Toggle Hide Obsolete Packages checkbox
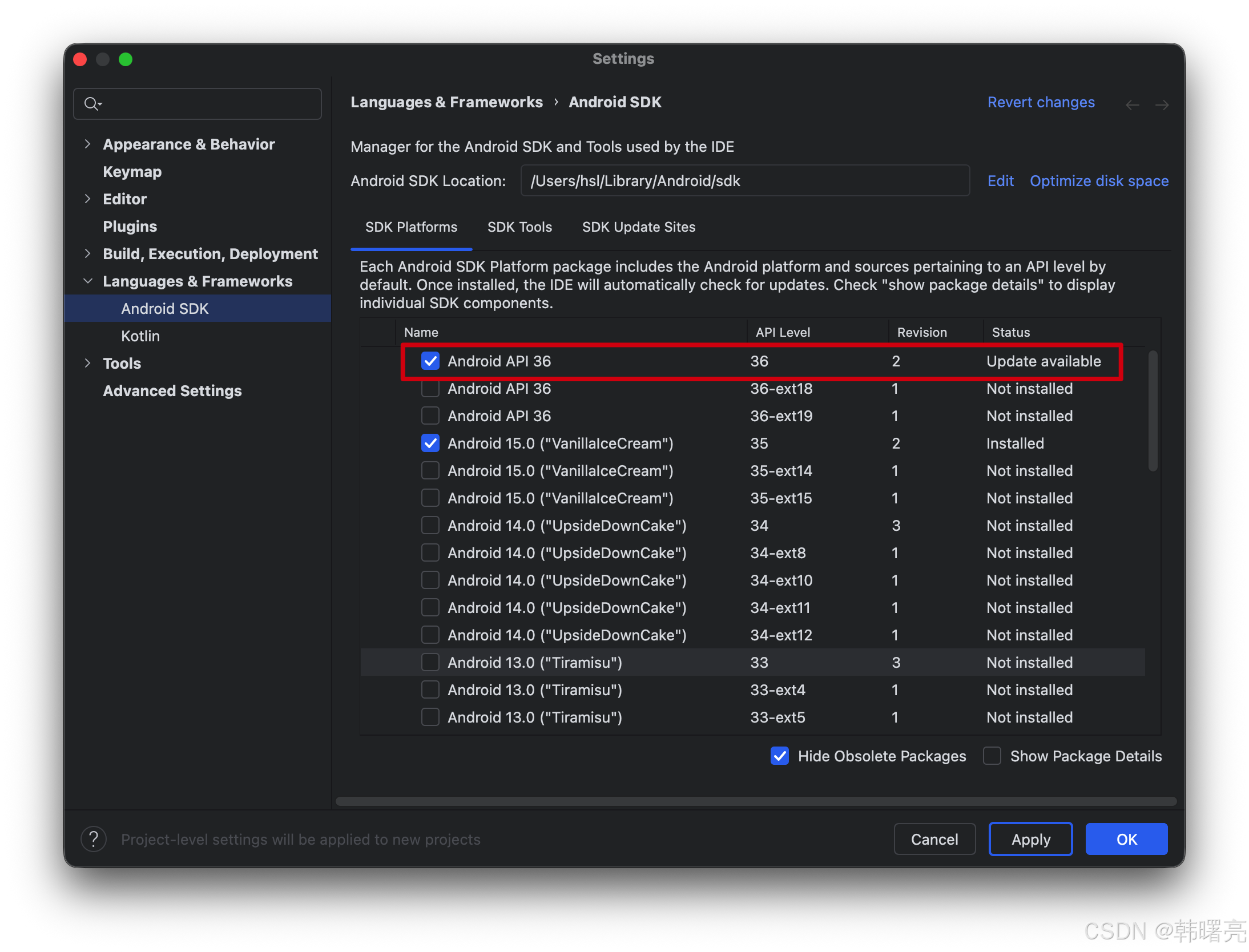This screenshot has height=952, width=1249. pyautogui.click(x=780, y=756)
